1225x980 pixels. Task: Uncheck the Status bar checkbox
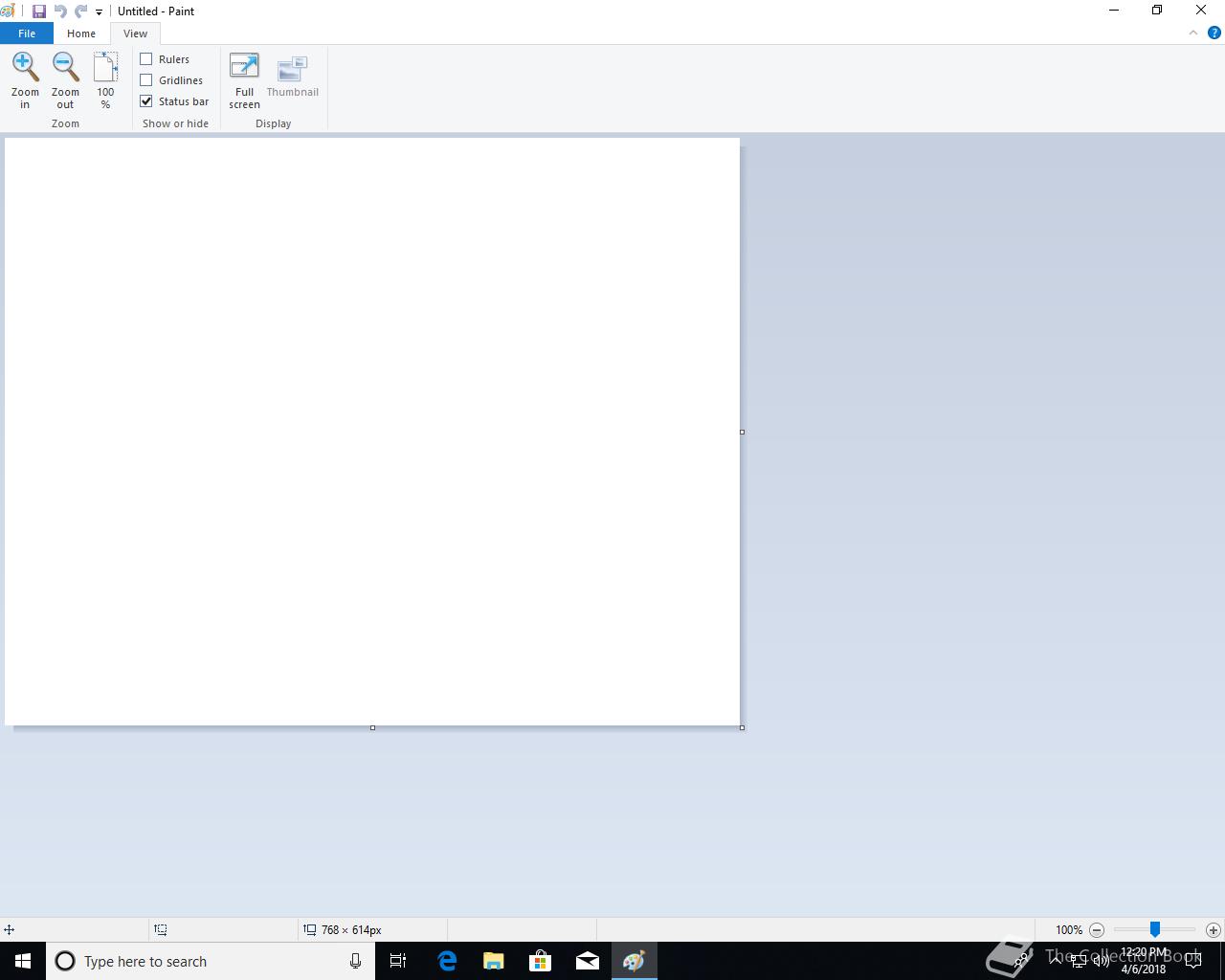click(x=146, y=101)
